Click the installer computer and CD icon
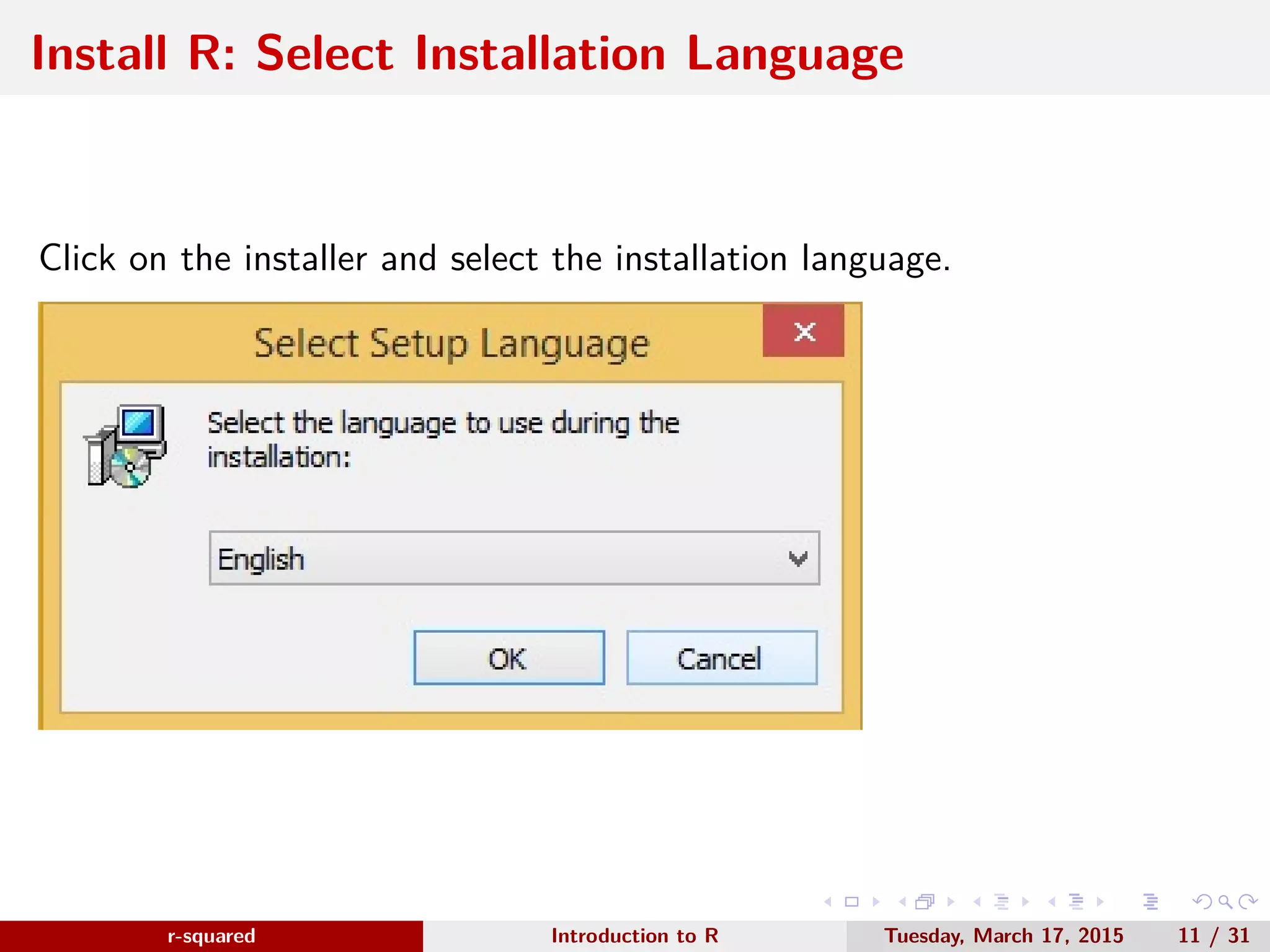The image size is (1270, 952). point(125,446)
